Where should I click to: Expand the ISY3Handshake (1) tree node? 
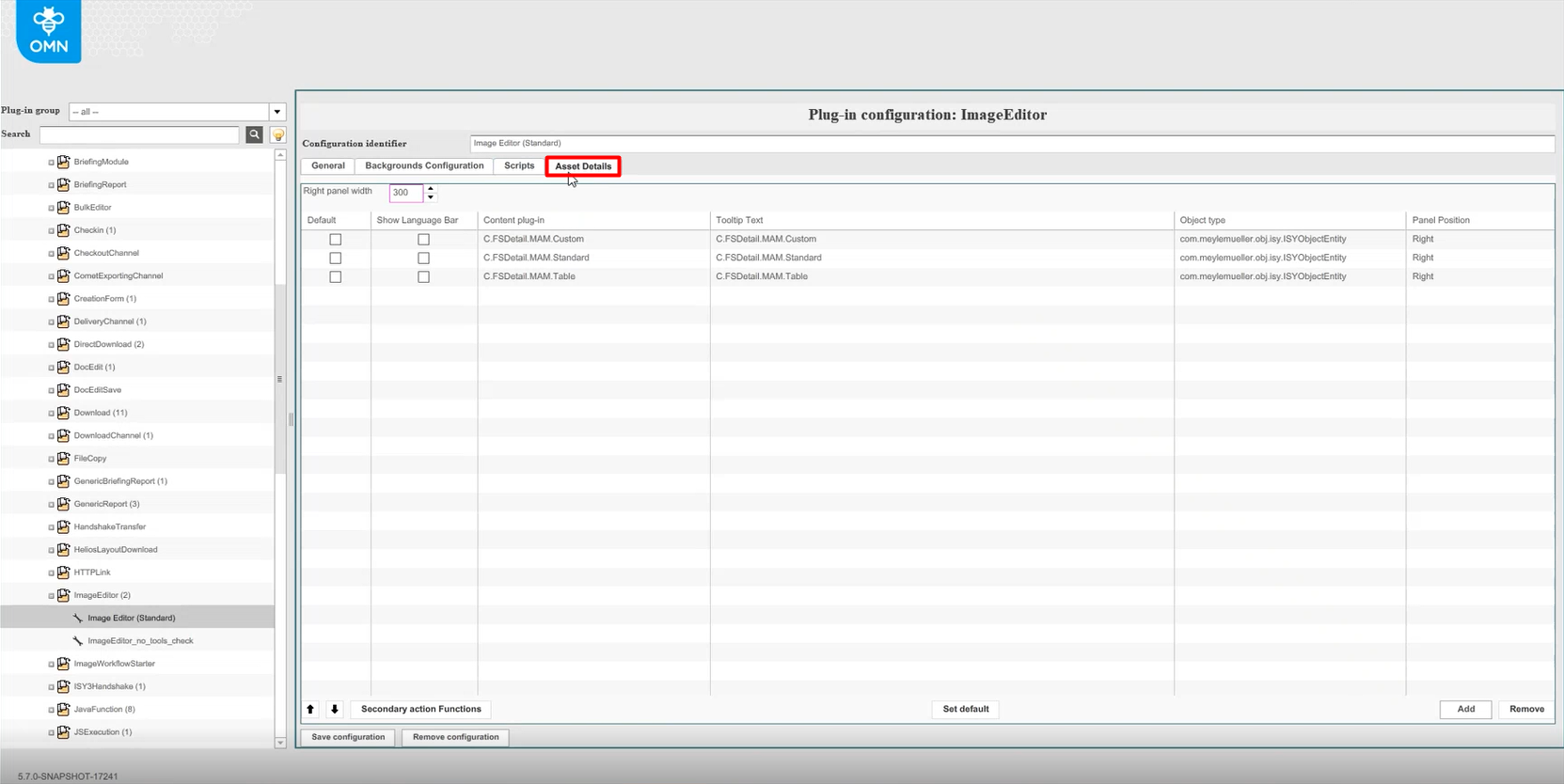pyautogui.click(x=51, y=687)
